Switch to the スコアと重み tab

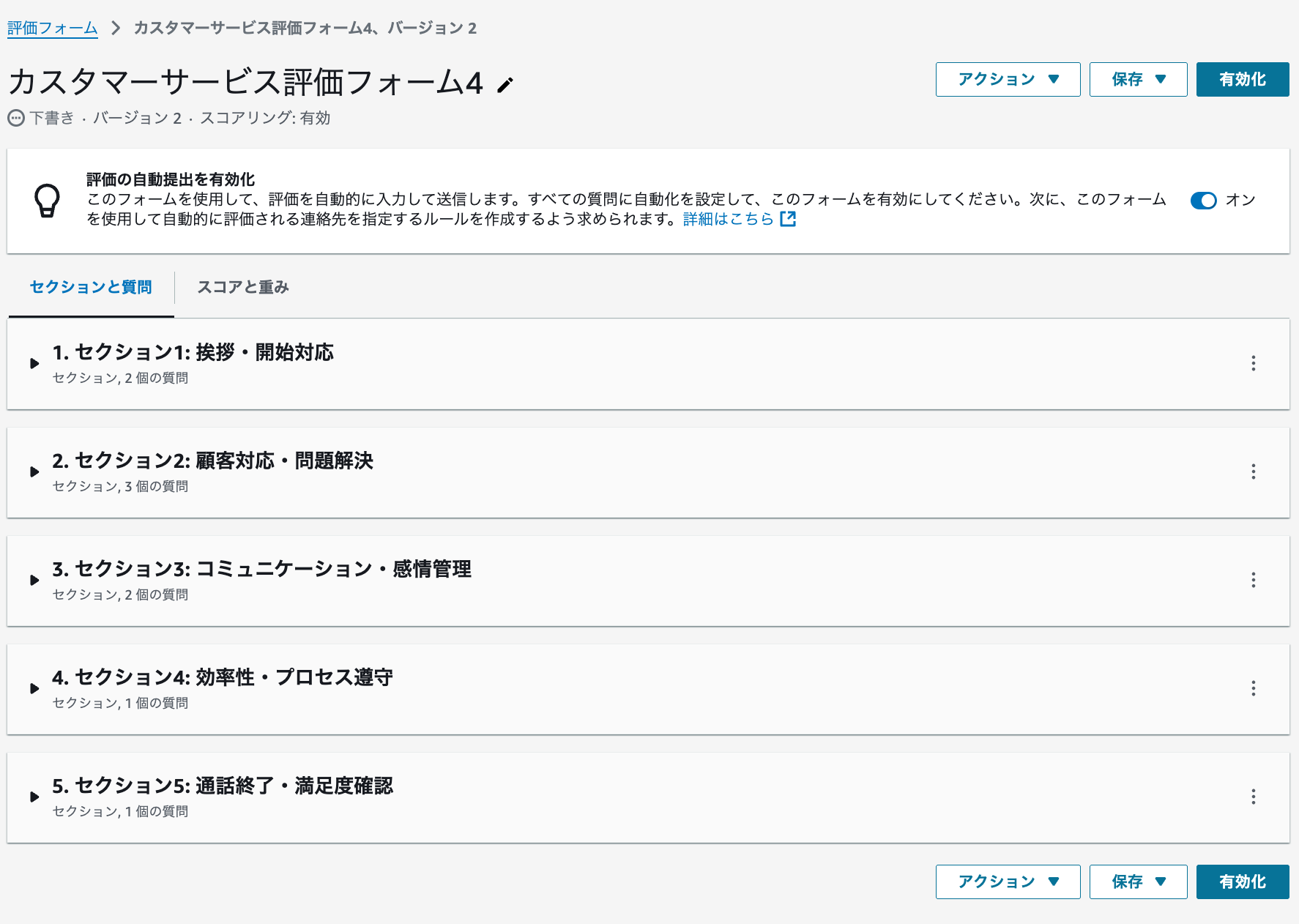243,287
